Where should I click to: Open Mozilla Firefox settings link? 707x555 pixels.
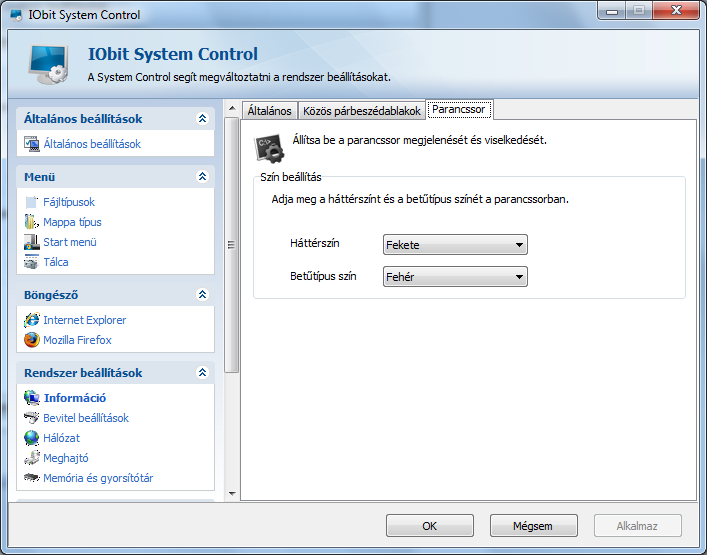pos(77,340)
